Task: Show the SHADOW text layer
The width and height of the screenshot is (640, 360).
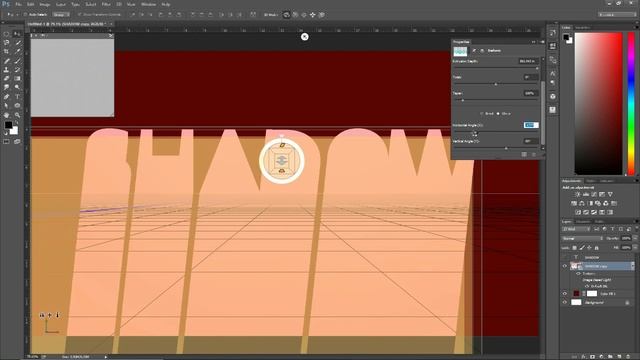Action: coord(565,257)
